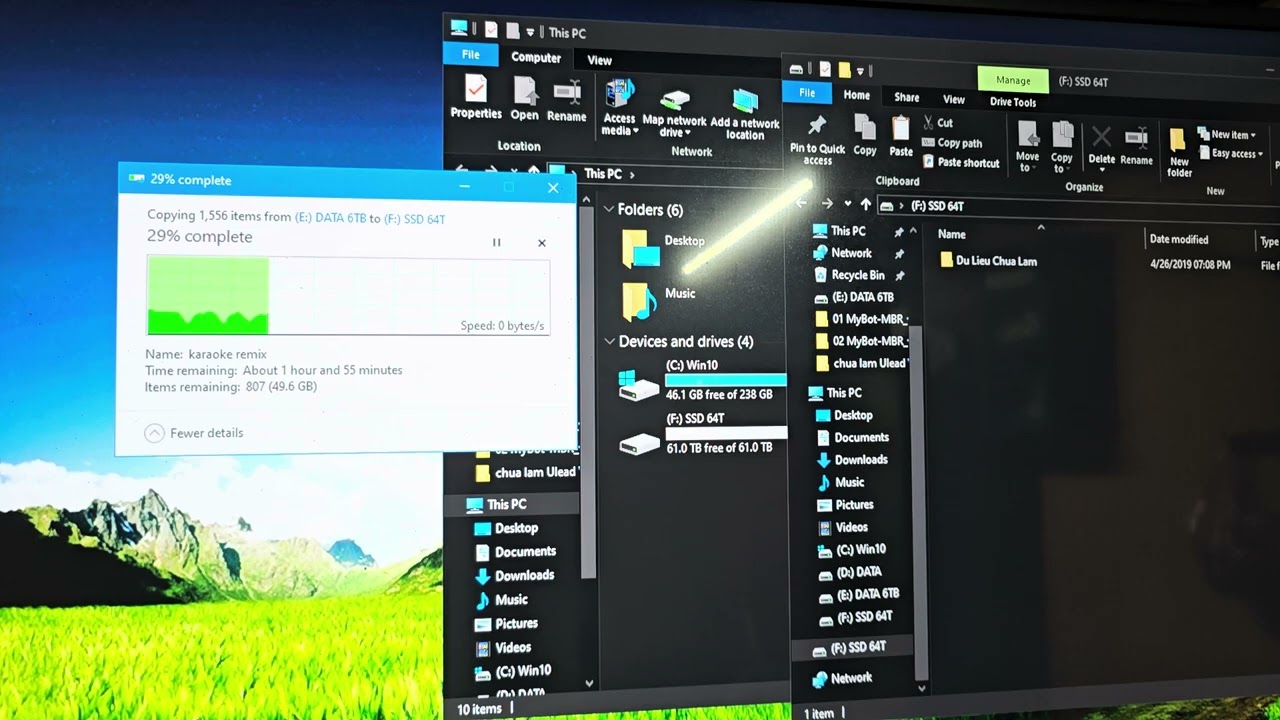Open the View tab in This PC window
This screenshot has height=720, width=1280.
pyautogui.click(x=599, y=60)
